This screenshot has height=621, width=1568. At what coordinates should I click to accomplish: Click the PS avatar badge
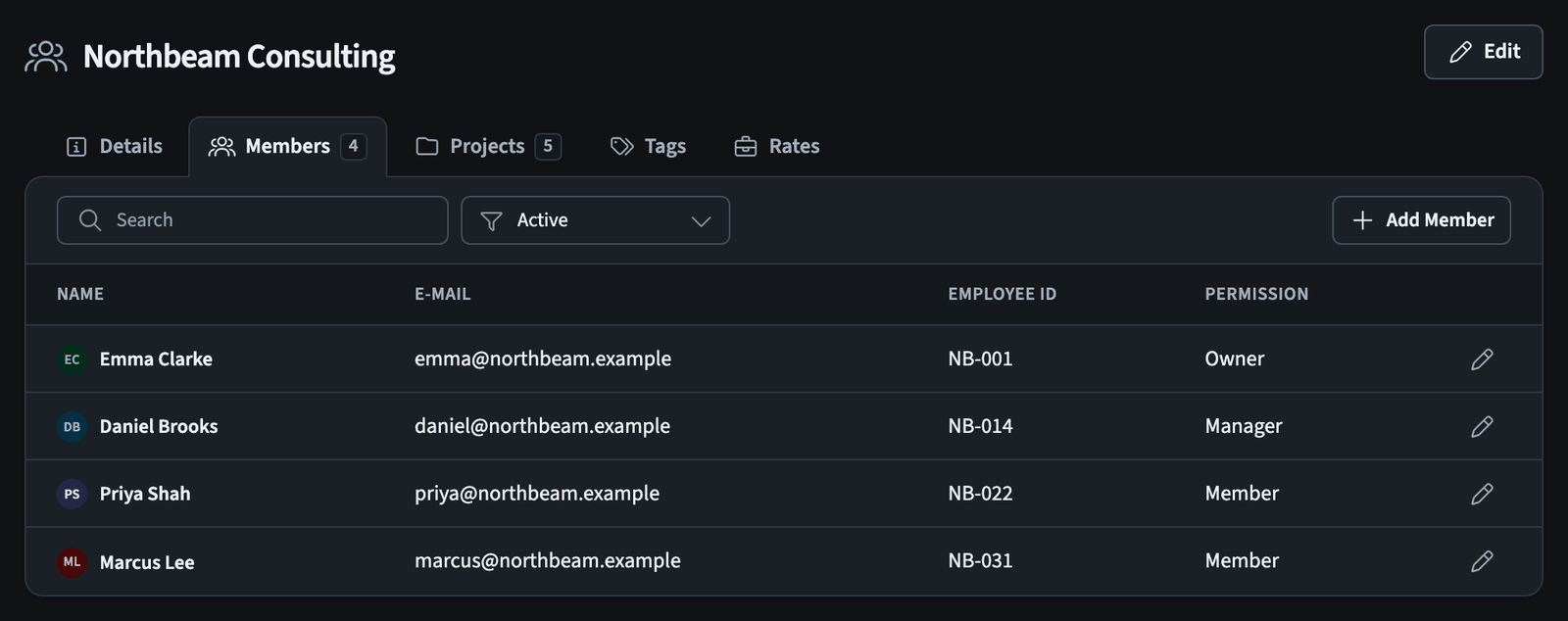tap(72, 495)
